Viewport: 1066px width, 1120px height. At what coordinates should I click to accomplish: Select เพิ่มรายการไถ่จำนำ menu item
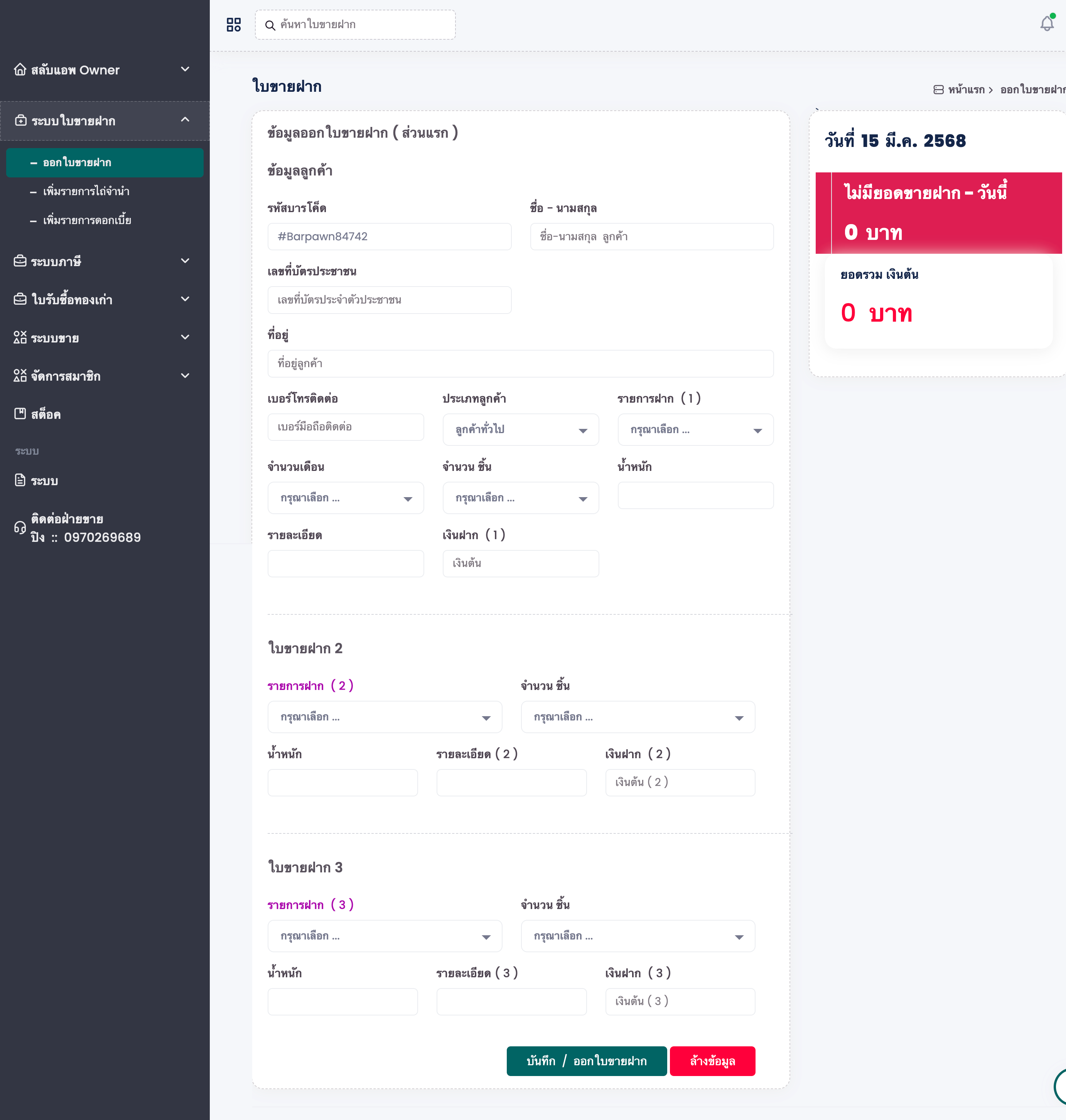click(x=86, y=192)
